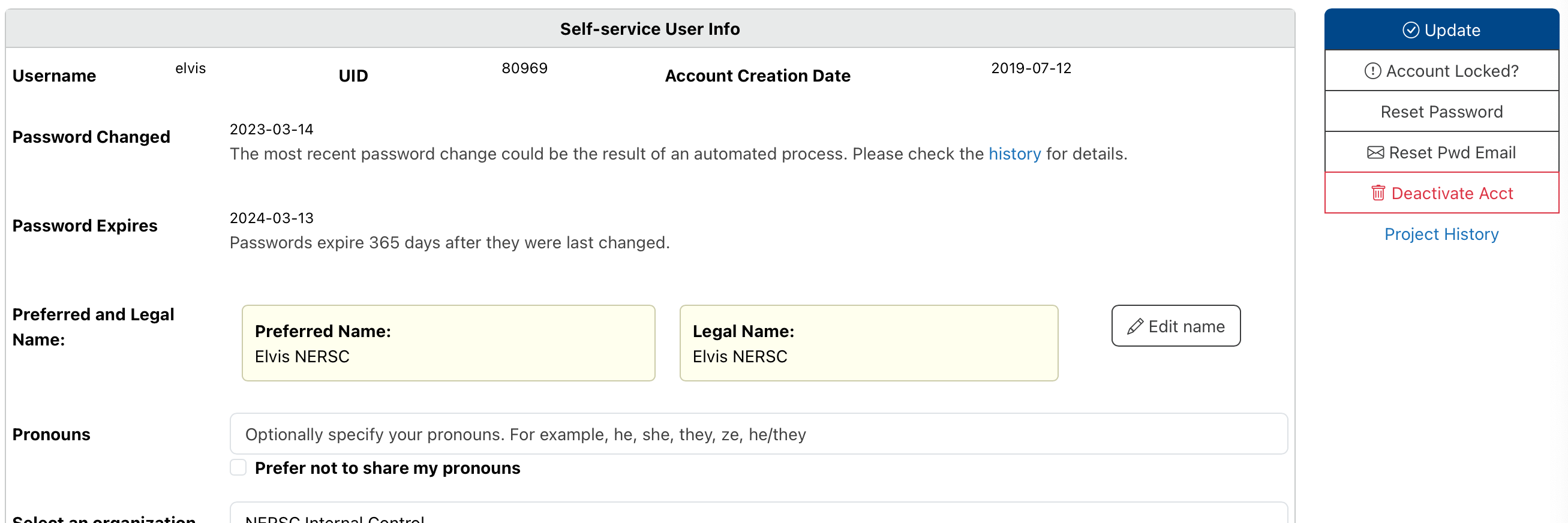
Task: Click the Preferred Name box
Action: click(x=448, y=344)
